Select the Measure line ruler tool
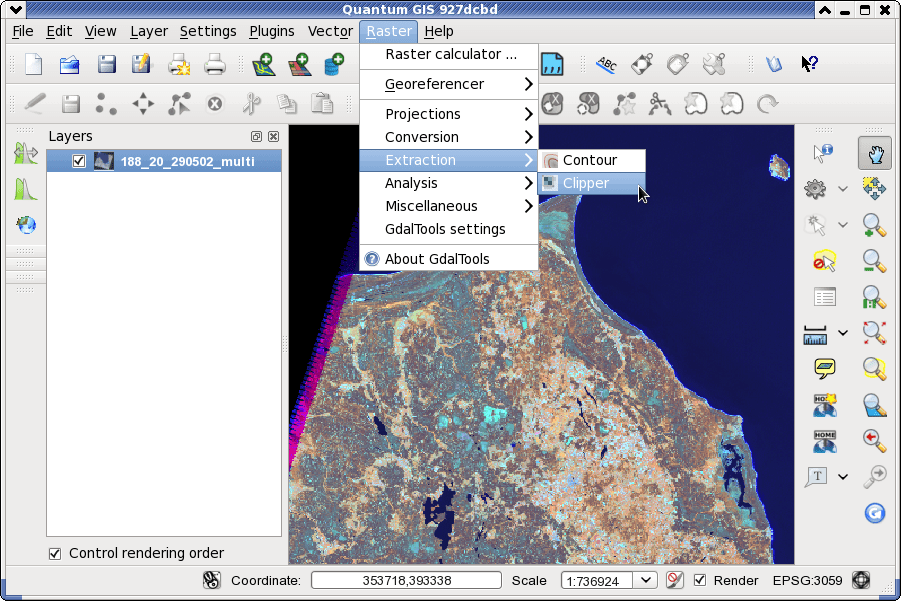901x601 pixels. [815, 334]
